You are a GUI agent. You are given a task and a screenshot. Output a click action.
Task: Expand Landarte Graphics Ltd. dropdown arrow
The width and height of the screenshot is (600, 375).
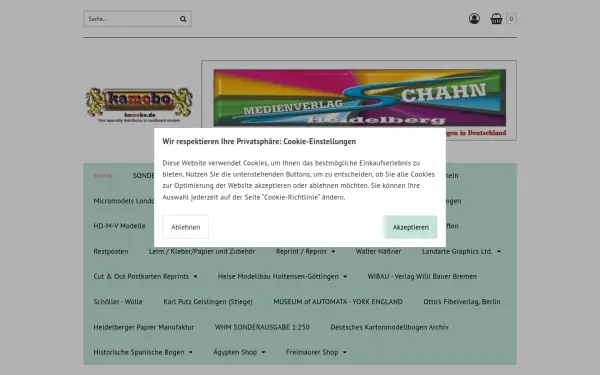pyautogui.click(x=499, y=252)
